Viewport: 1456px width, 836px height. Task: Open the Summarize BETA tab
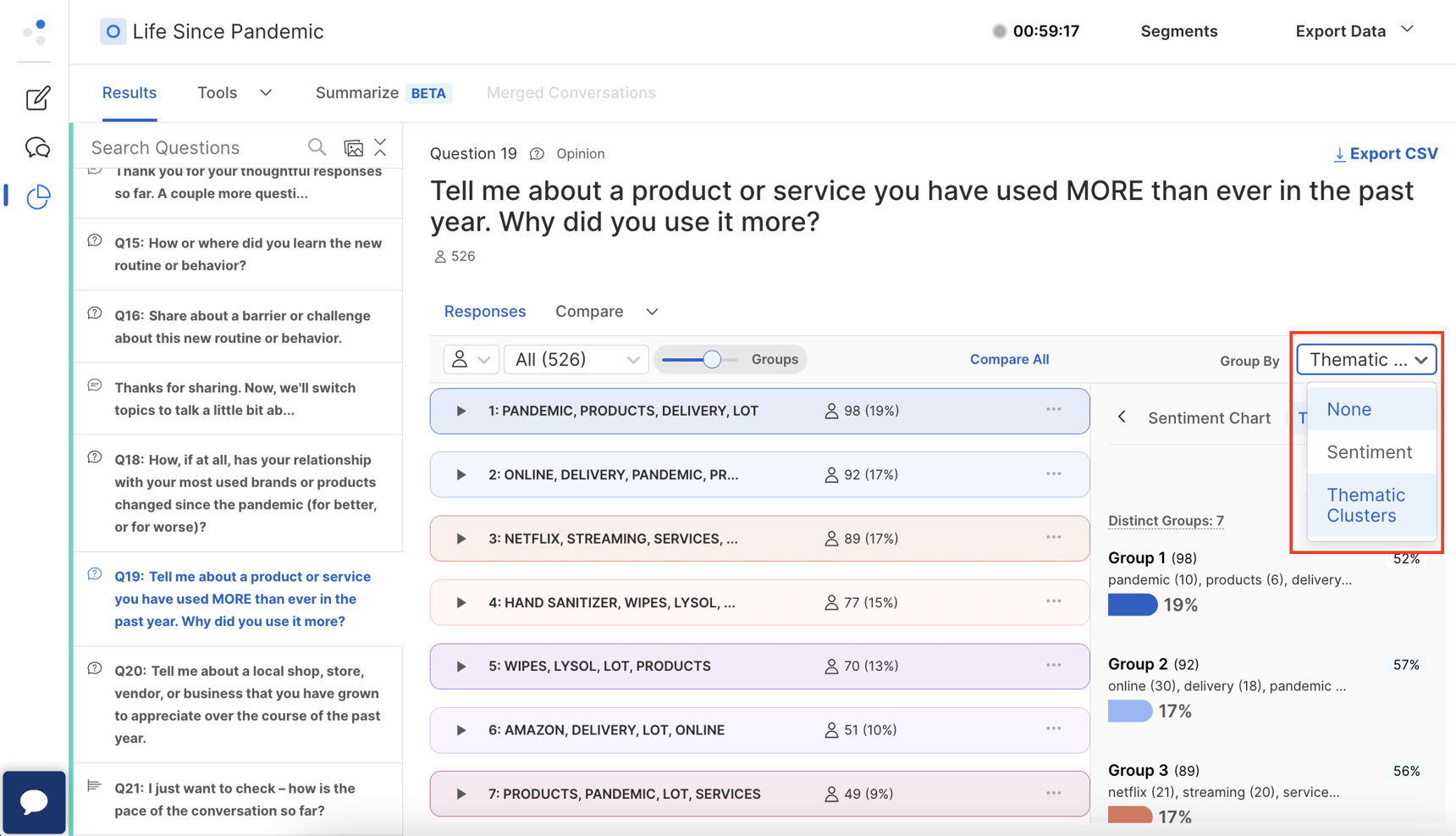click(357, 92)
